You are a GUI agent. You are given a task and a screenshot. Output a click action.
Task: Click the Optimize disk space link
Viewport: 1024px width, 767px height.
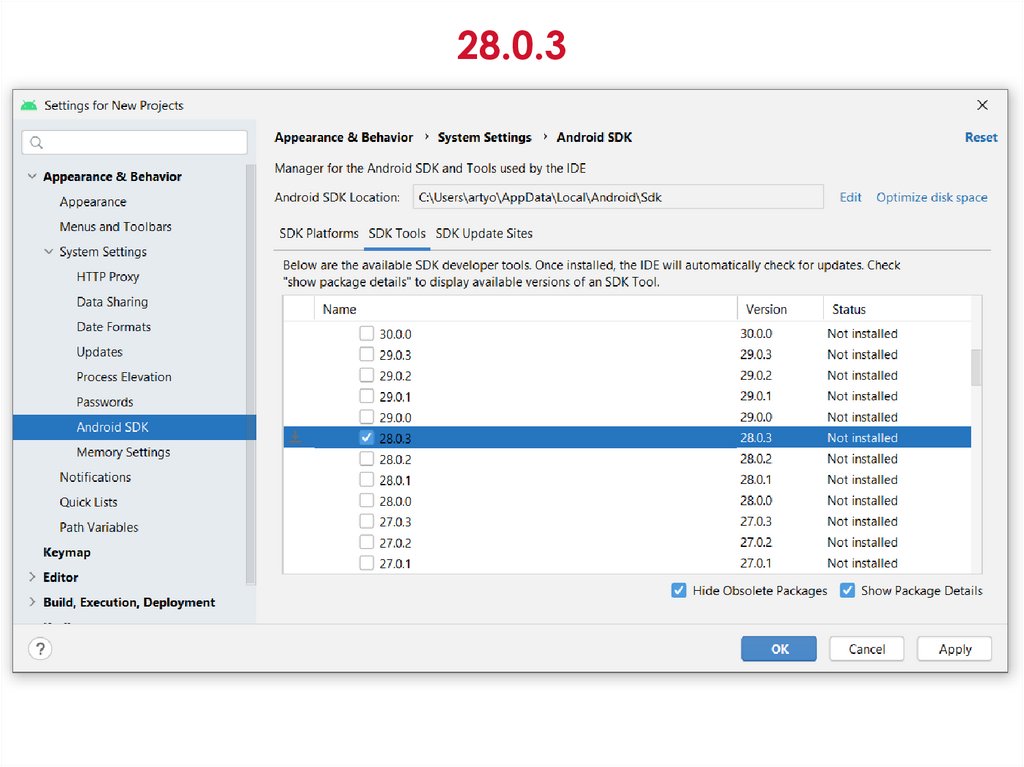click(931, 197)
